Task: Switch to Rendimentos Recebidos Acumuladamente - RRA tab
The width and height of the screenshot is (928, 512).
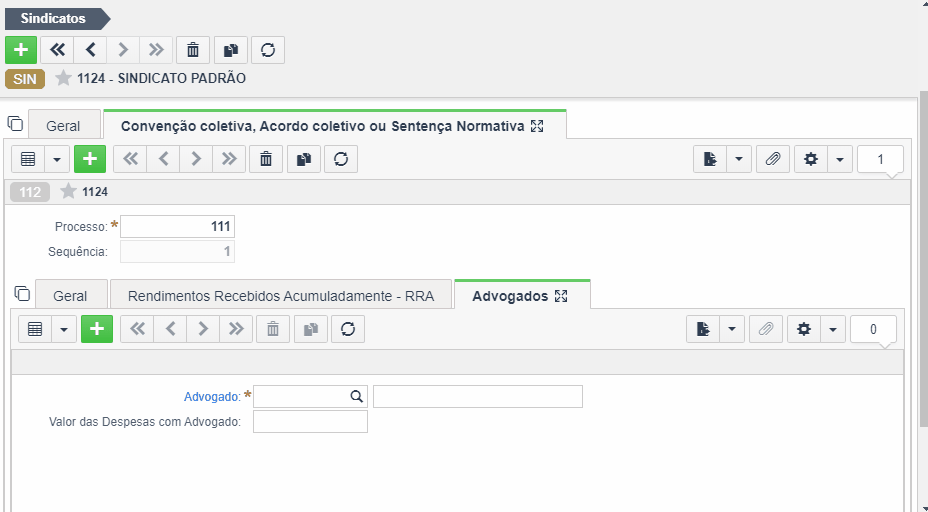Action: click(281, 296)
